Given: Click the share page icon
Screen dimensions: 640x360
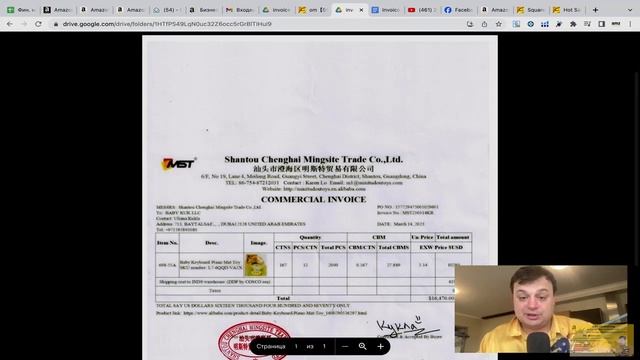Looking at the screenshot, I should (484, 24).
